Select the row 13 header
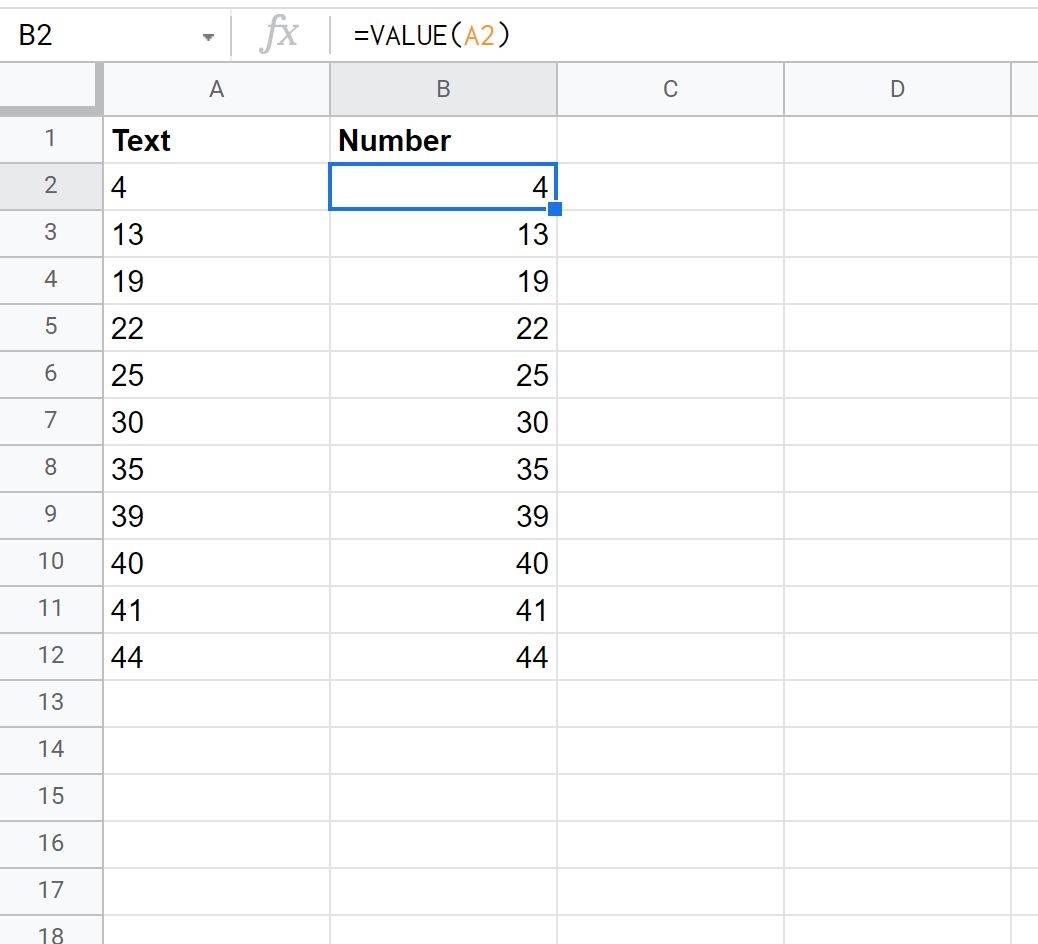This screenshot has height=944, width=1038. click(51, 703)
